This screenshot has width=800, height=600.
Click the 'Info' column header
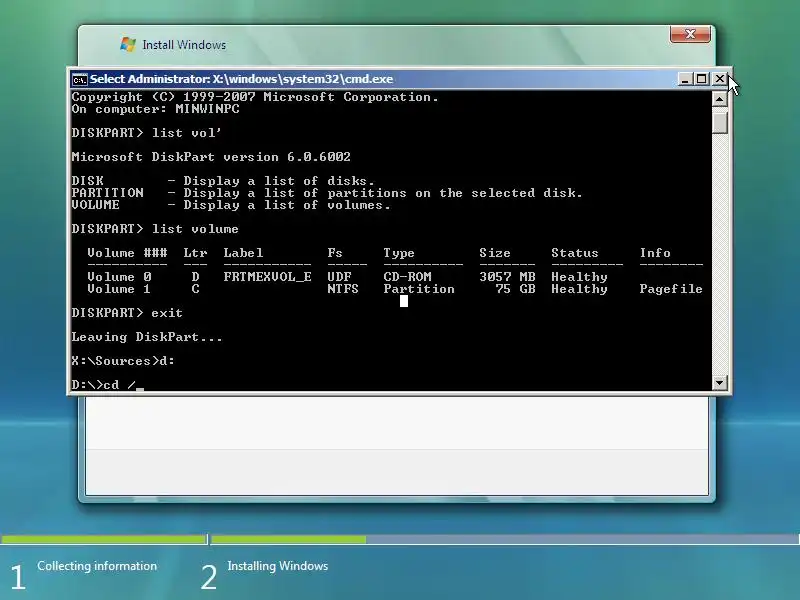pyautogui.click(x=655, y=253)
